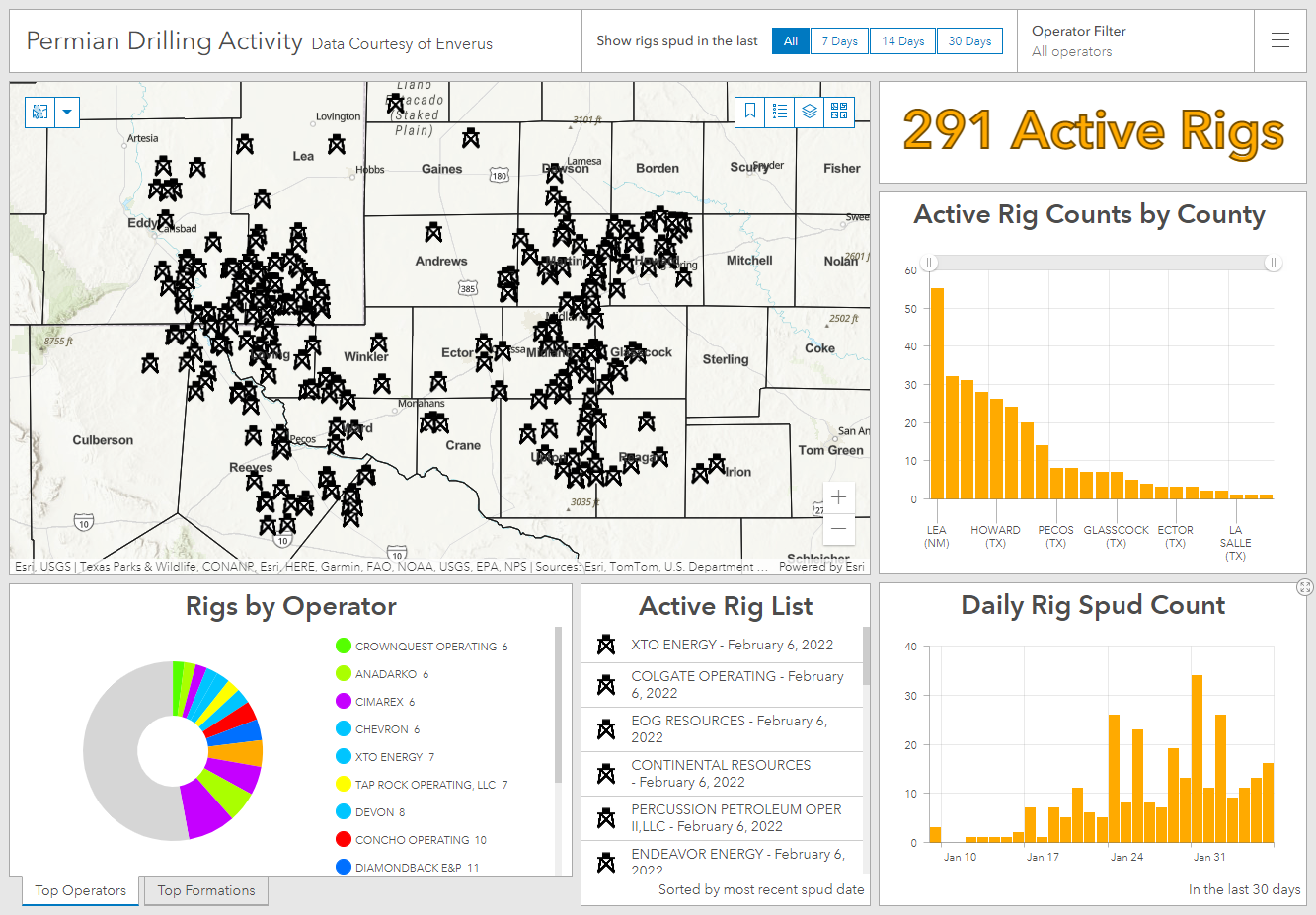Filter rigs spud in last 14 Days
The image size is (1316, 915).
(902, 41)
